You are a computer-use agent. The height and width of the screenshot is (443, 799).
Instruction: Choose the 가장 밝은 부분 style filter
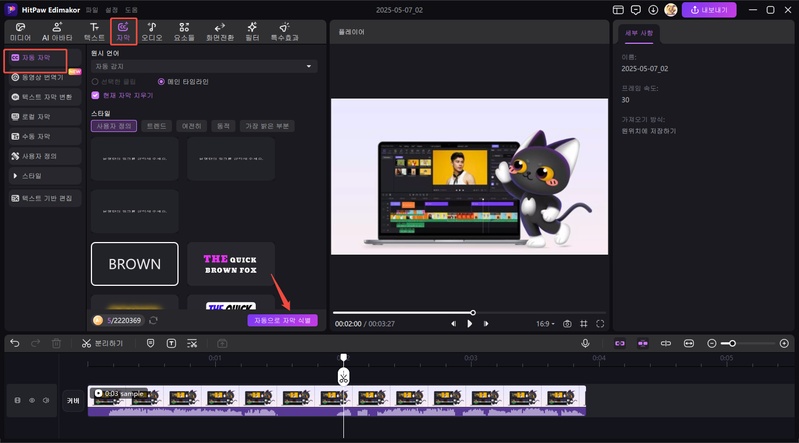pos(267,126)
